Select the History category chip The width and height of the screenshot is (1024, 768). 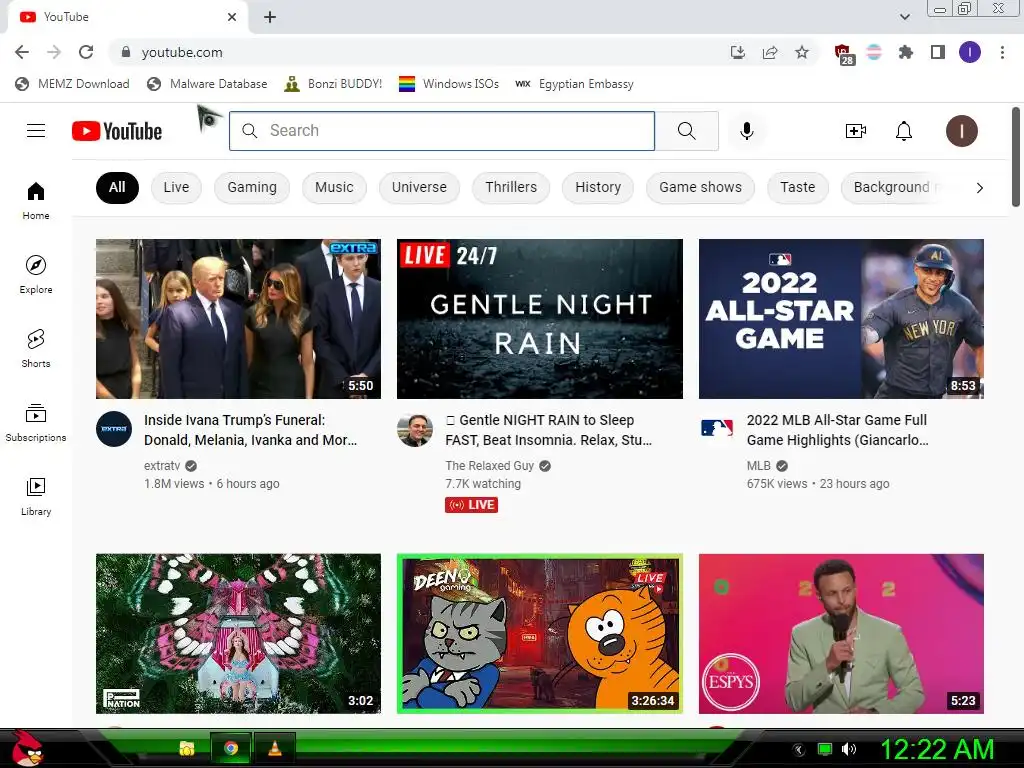pos(598,187)
